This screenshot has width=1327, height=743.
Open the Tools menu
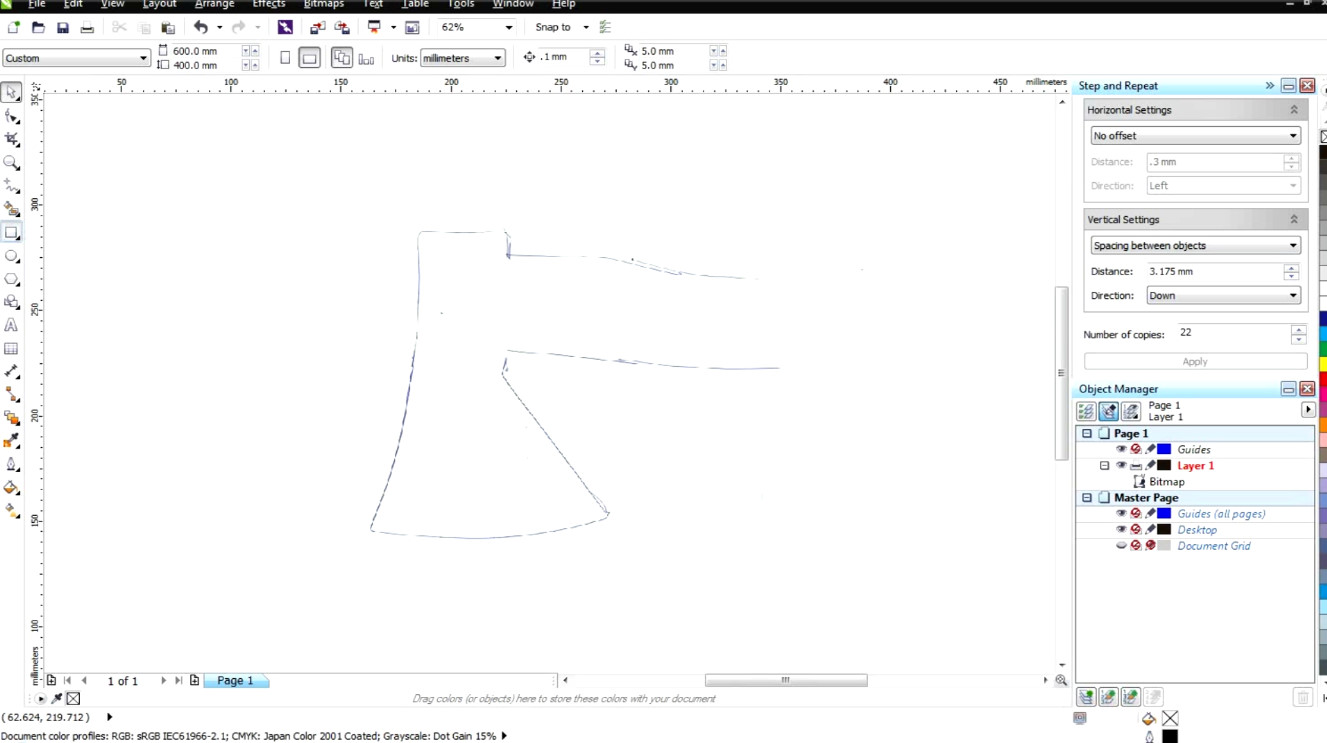[x=461, y=4]
